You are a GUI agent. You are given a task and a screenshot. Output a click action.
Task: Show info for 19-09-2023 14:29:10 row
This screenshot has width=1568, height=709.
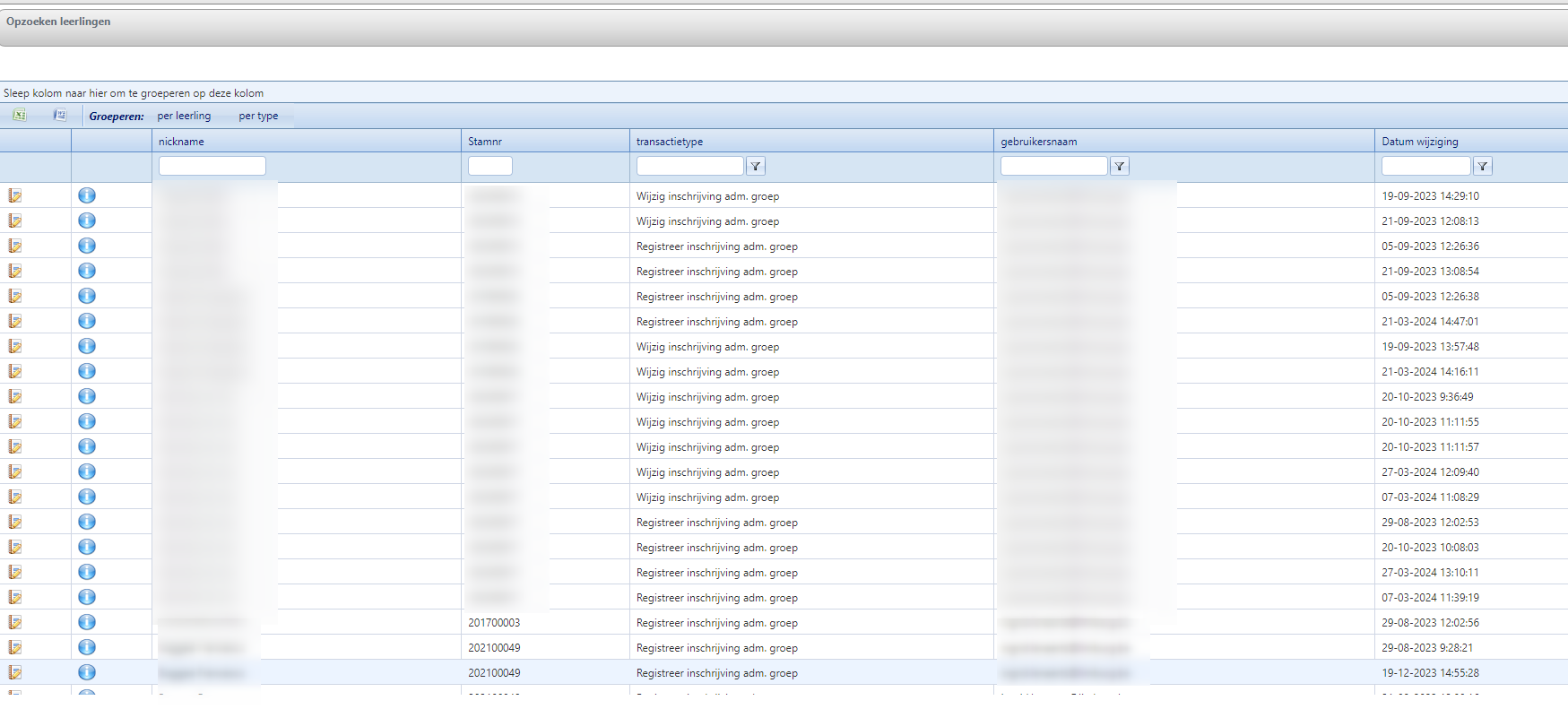[x=87, y=195]
